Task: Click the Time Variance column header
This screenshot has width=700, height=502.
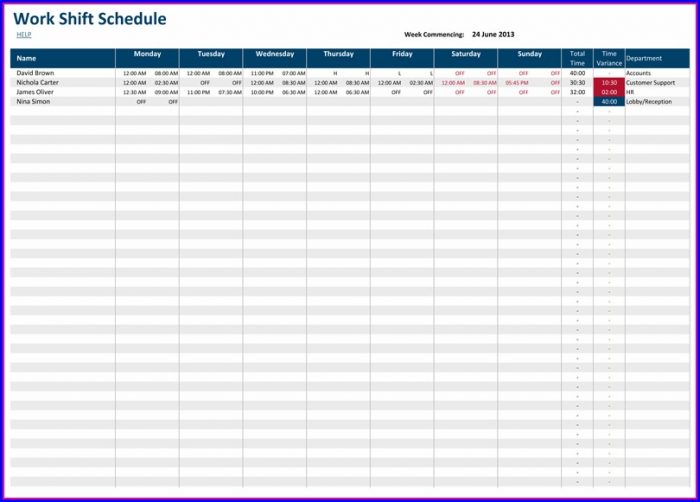Action: point(609,59)
